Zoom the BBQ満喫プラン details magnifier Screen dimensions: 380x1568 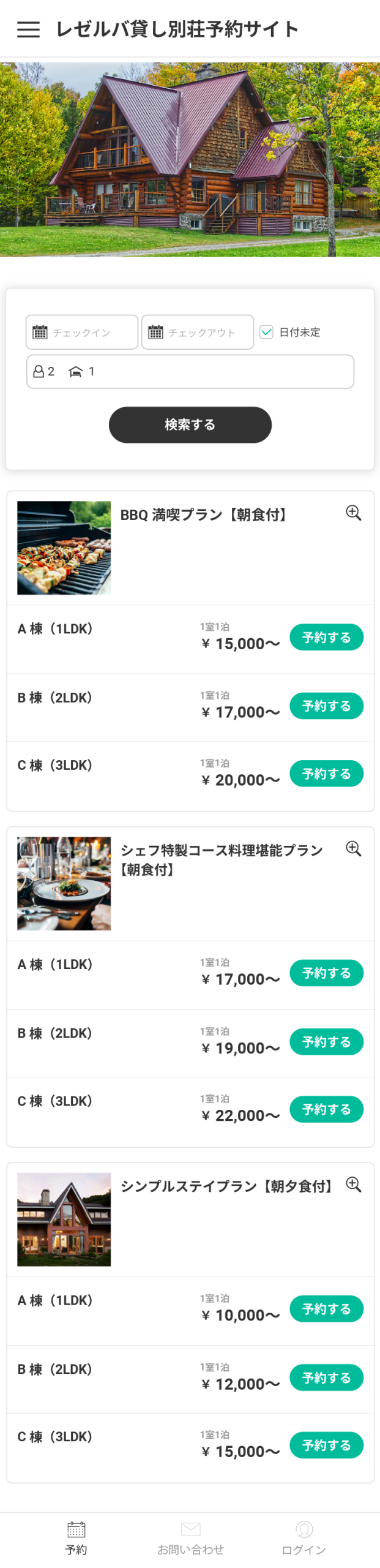(353, 513)
